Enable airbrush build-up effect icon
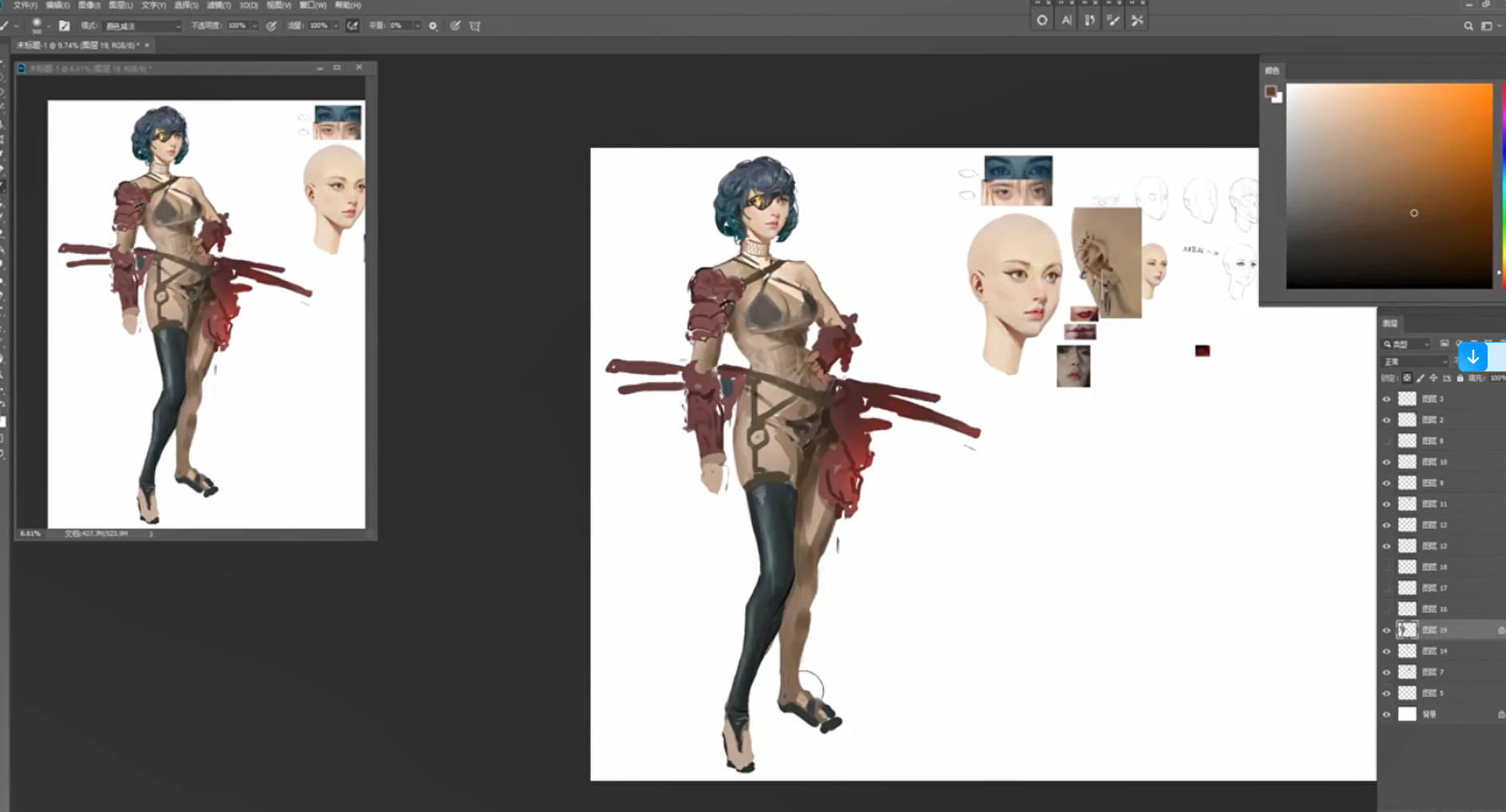The height and width of the screenshot is (812, 1506). point(352,26)
